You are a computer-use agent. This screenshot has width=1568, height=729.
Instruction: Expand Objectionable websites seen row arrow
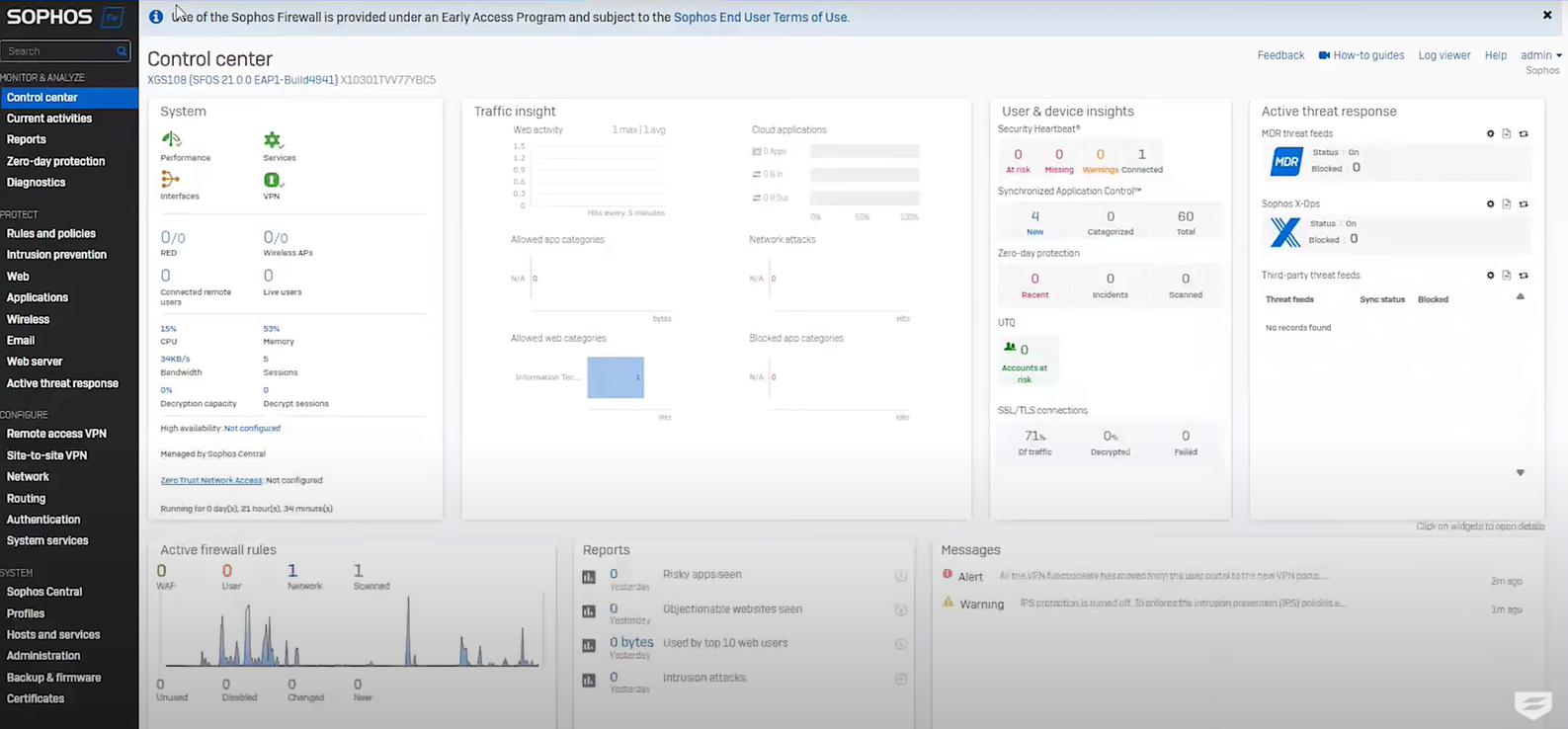coord(901,610)
